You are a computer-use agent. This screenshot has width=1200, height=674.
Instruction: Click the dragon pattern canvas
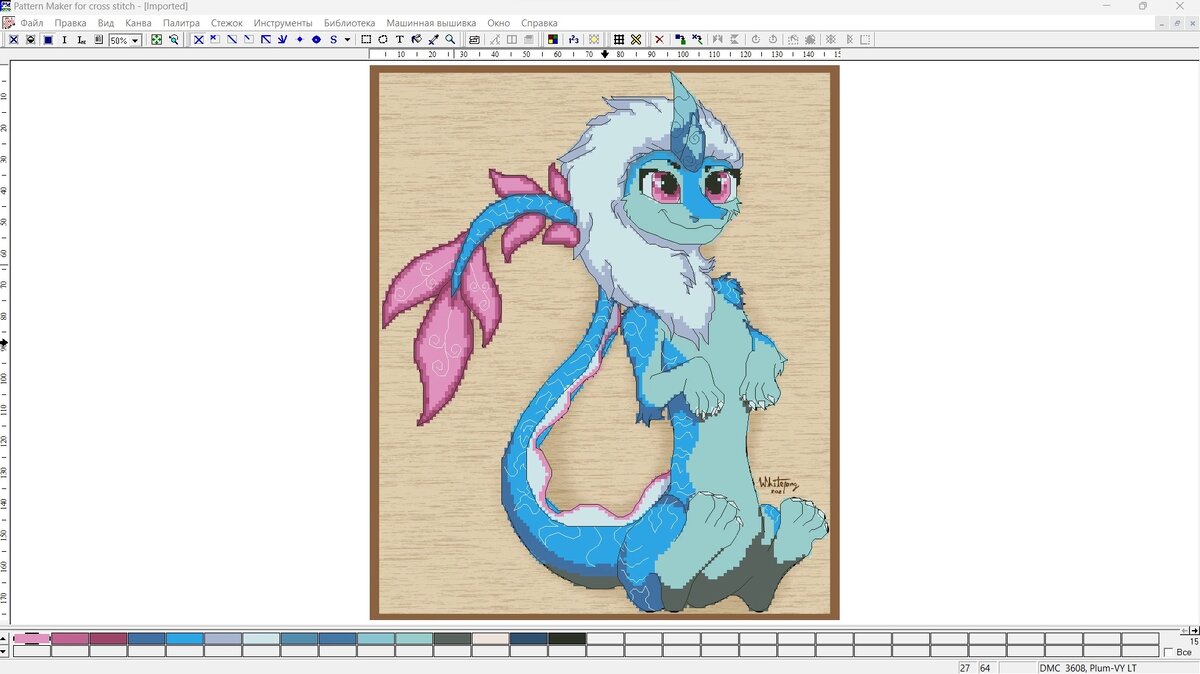(605, 342)
